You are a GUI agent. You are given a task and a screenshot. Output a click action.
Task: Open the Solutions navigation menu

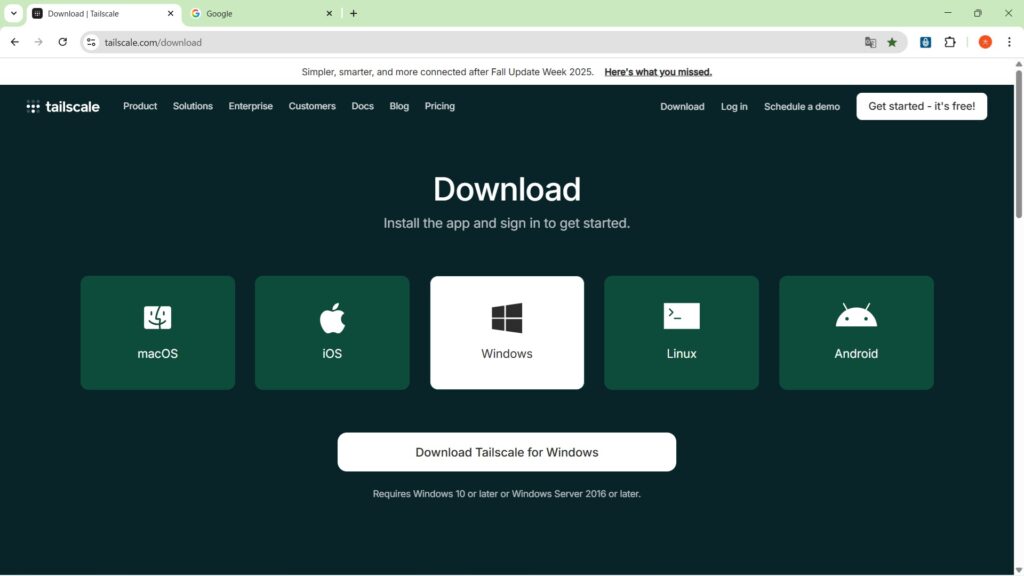(192, 106)
